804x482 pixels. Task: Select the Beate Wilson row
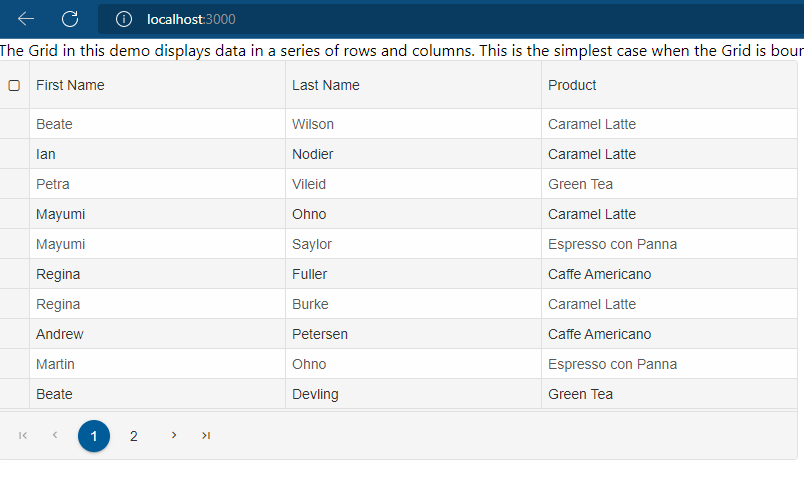(398, 124)
